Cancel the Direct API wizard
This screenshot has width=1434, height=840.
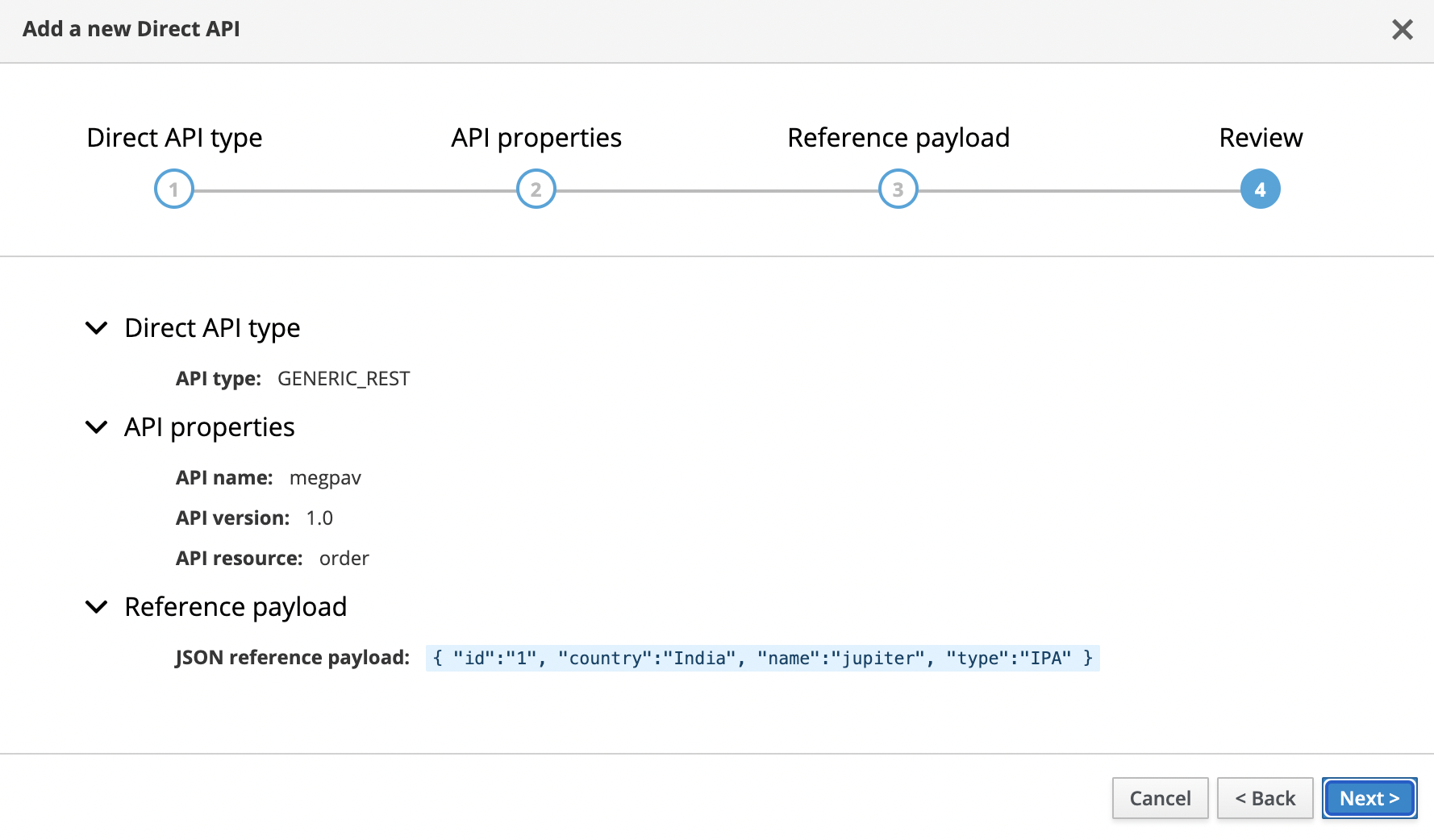[1160, 798]
